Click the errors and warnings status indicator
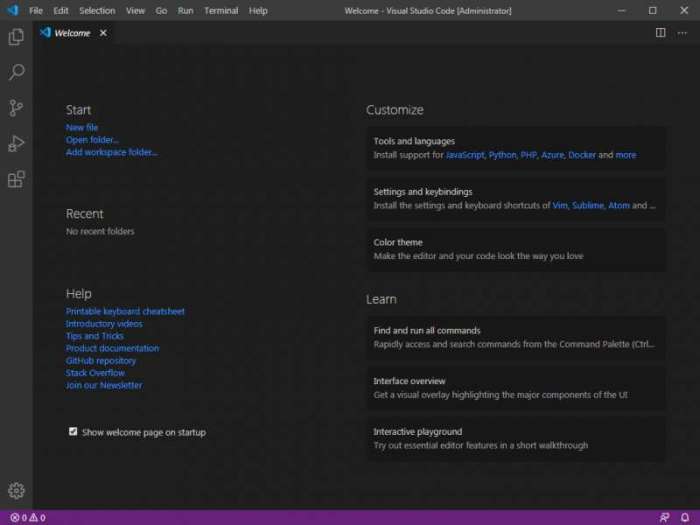Image resolution: width=700 pixels, height=525 pixels. 28,517
